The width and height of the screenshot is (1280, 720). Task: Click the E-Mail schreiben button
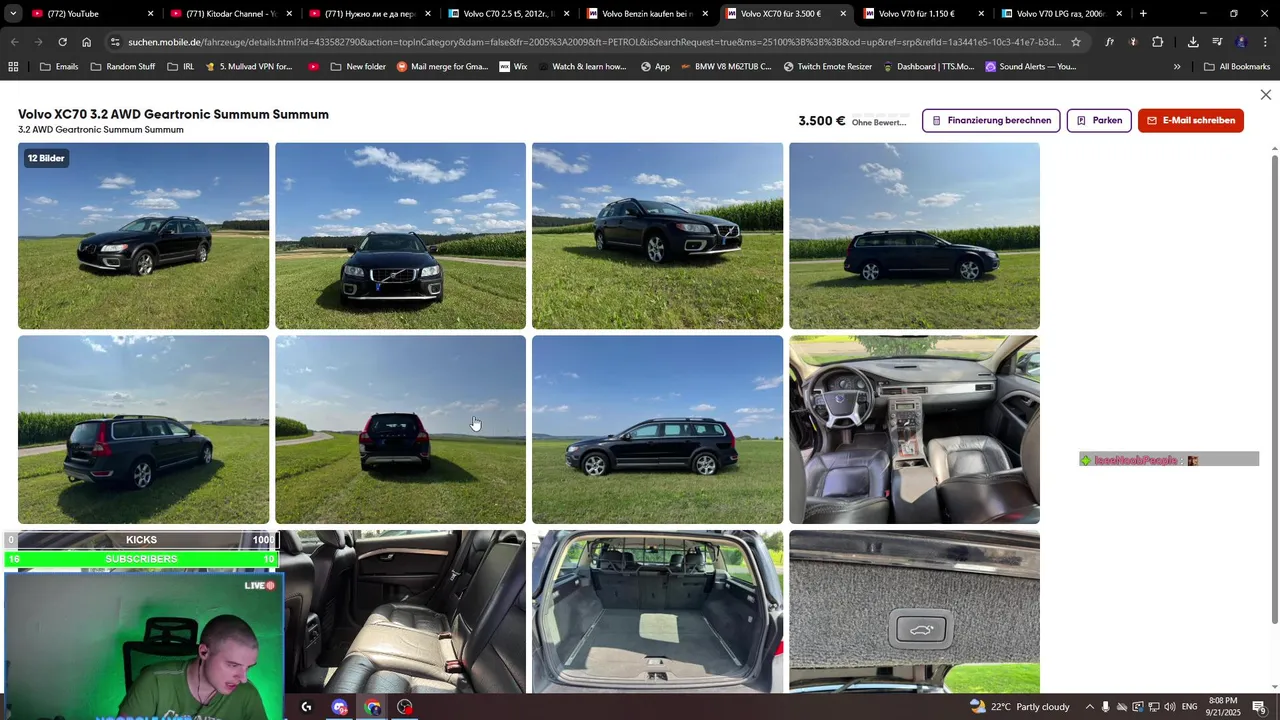coord(1190,120)
